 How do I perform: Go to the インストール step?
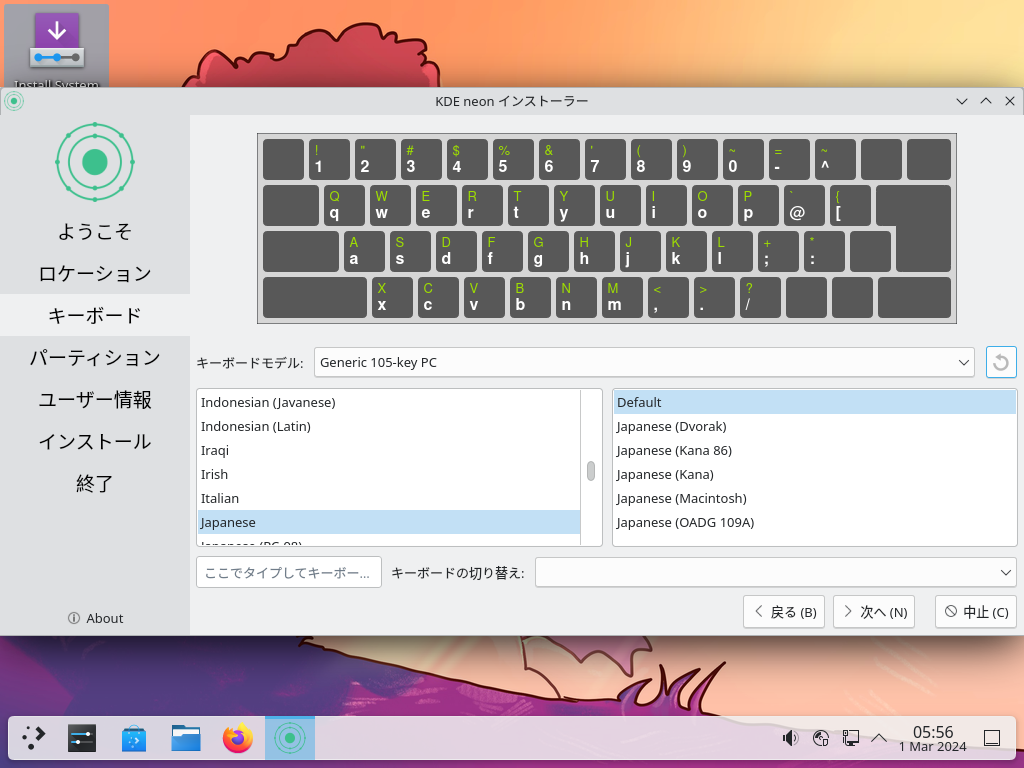coord(95,441)
